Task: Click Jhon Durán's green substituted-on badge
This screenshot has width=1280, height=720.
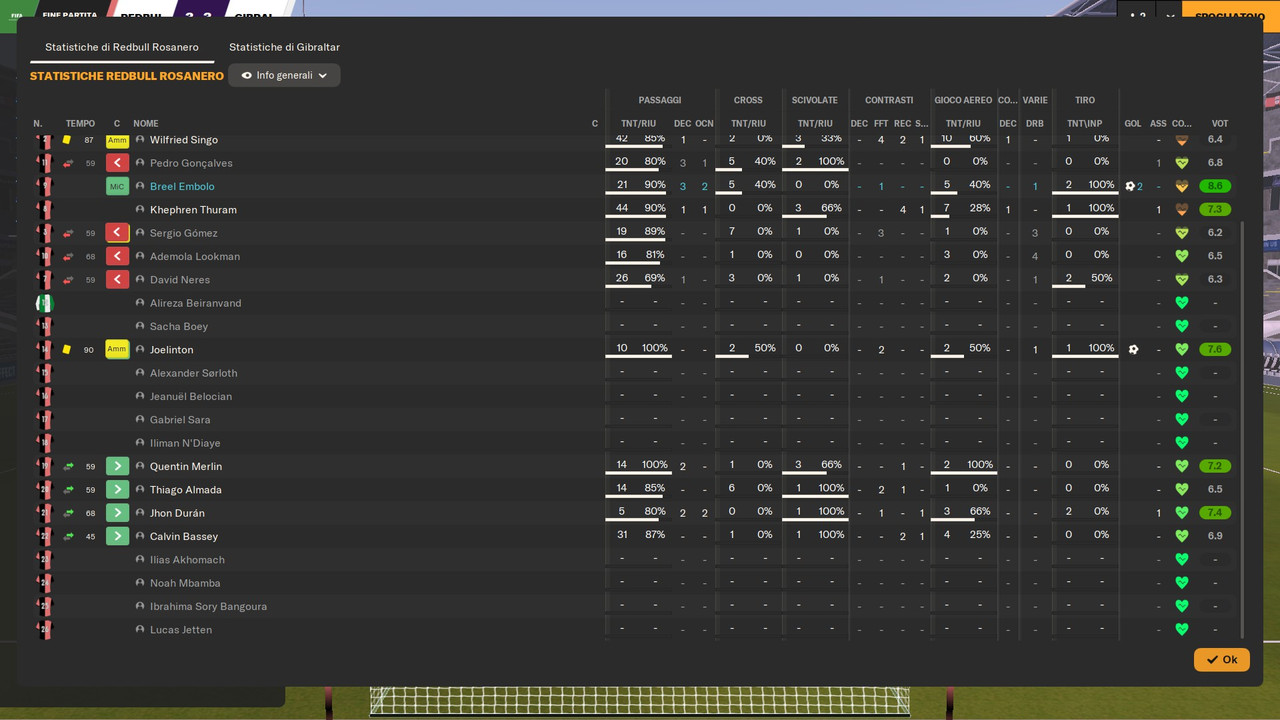Action: tap(117, 513)
